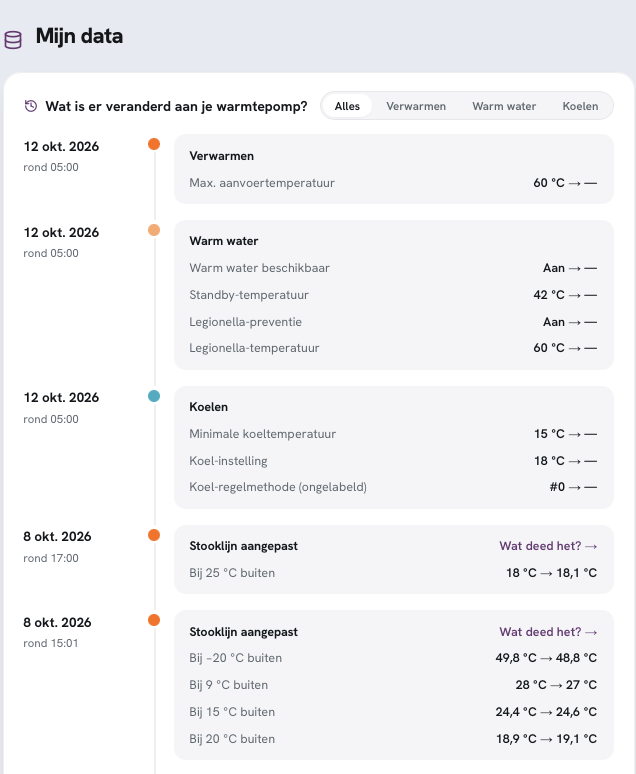Click the 'Bij 9 °C buiten' row
This screenshot has width=636, height=774.
point(393,685)
